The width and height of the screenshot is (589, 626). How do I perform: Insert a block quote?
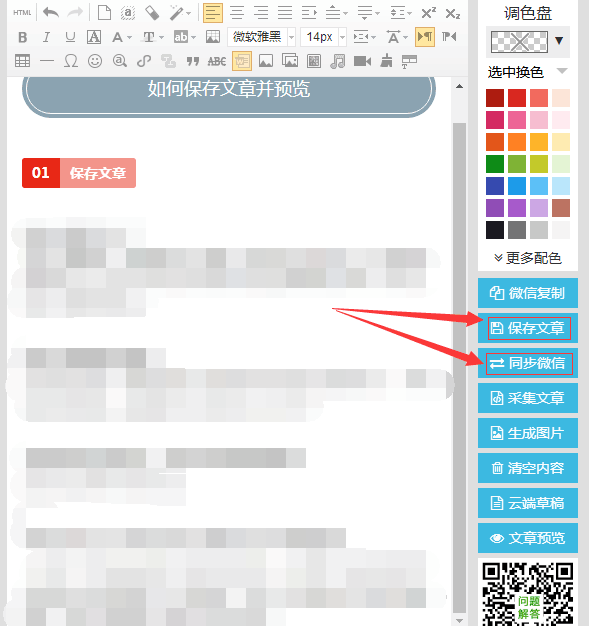[192, 61]
